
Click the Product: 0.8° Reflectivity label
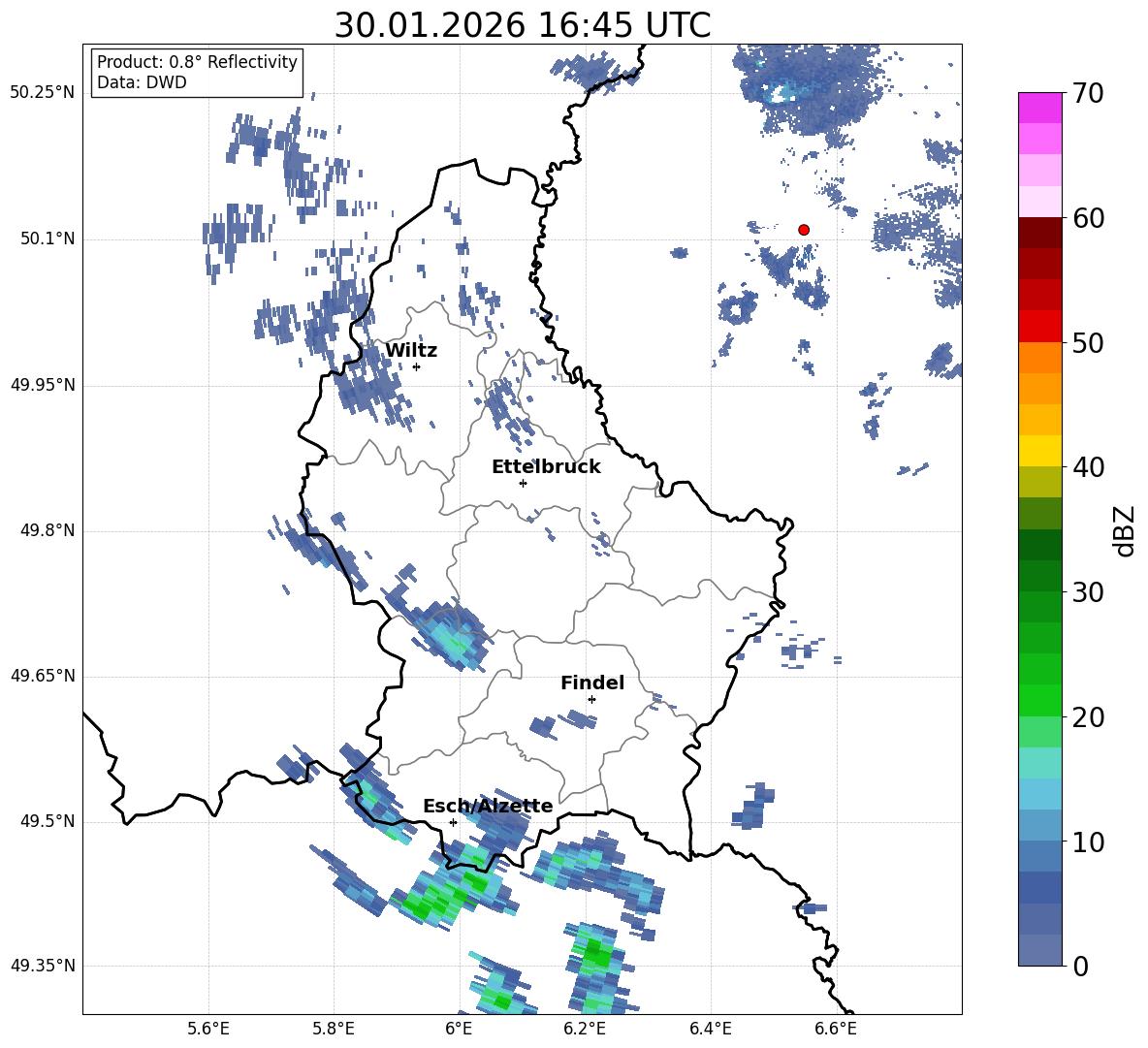pyautogui.click(x=197, y=61)
